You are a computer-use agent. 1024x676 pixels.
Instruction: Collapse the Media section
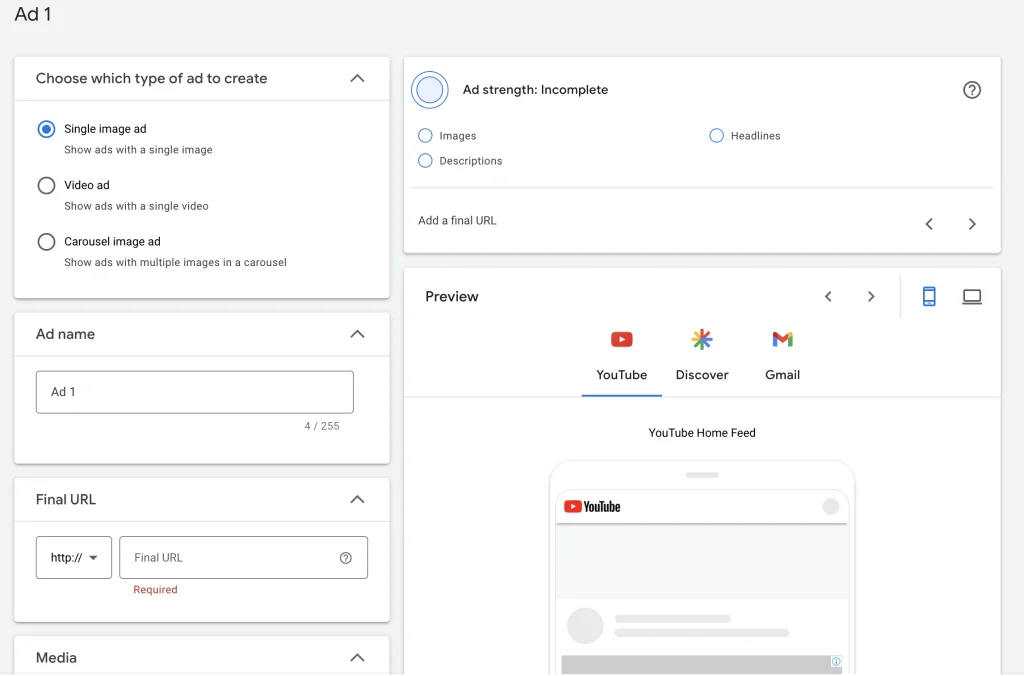(x=357, y=658)
